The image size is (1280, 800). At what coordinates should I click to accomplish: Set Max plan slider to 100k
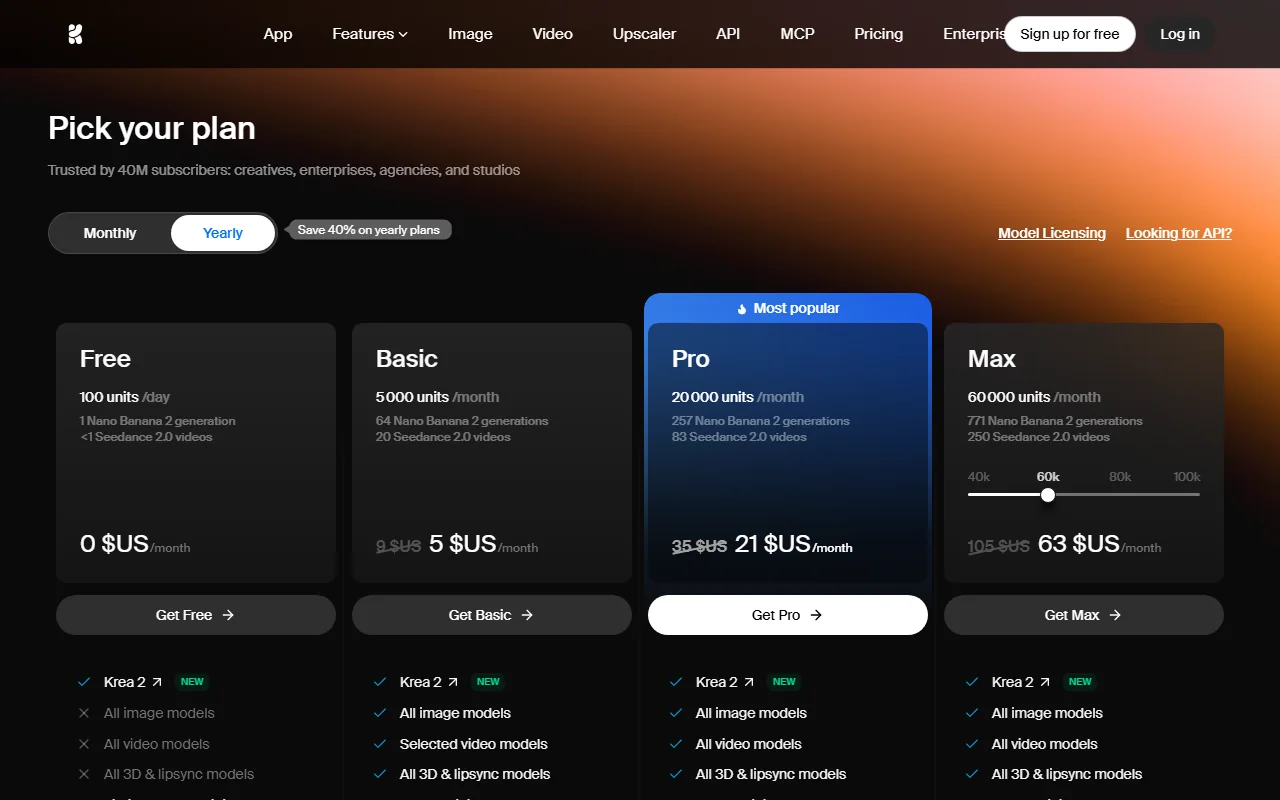click(1187, 477)
